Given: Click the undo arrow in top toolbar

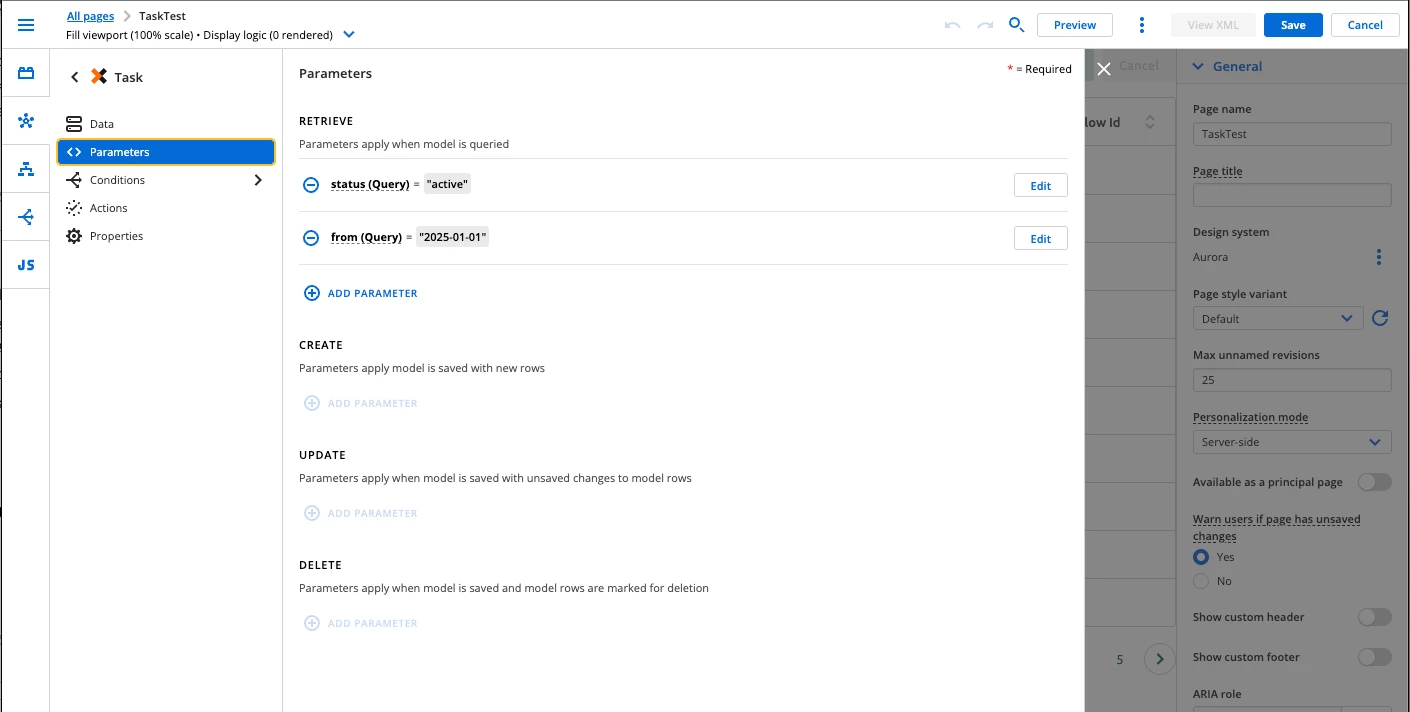Looking at the screenshot, I should 952,25.
